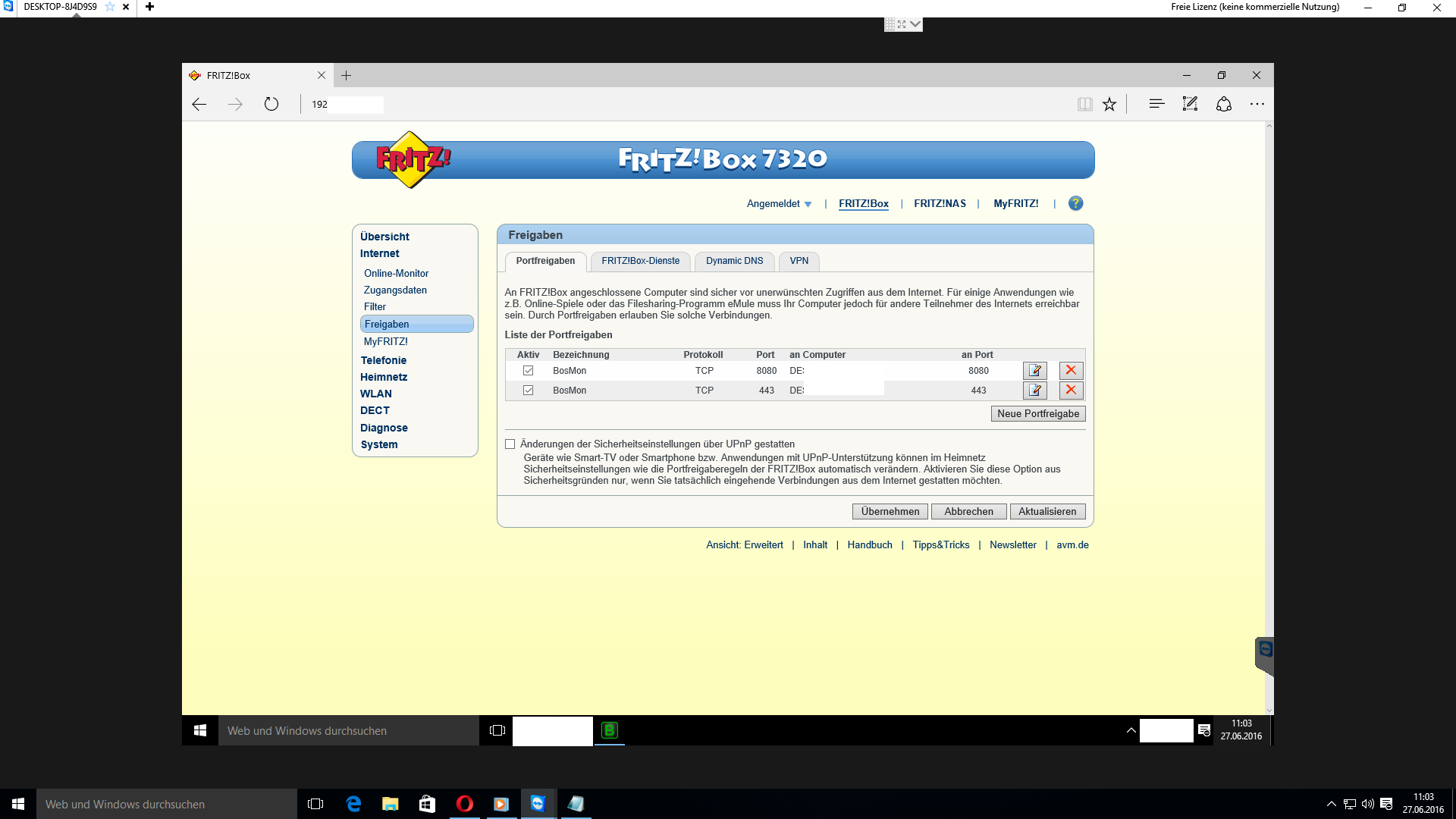Show hidden tray icons chevron in remote taskbar
This screenshot has height=819, width=1456.
[x=1131, y=730]
